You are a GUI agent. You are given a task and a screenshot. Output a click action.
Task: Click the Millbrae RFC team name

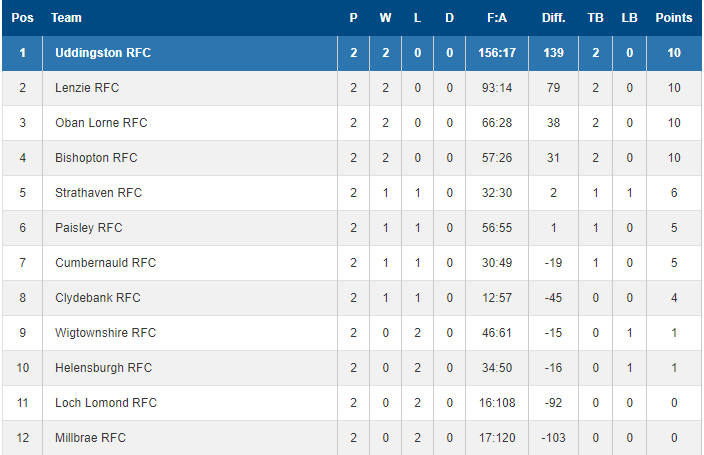tap(90, 438)
